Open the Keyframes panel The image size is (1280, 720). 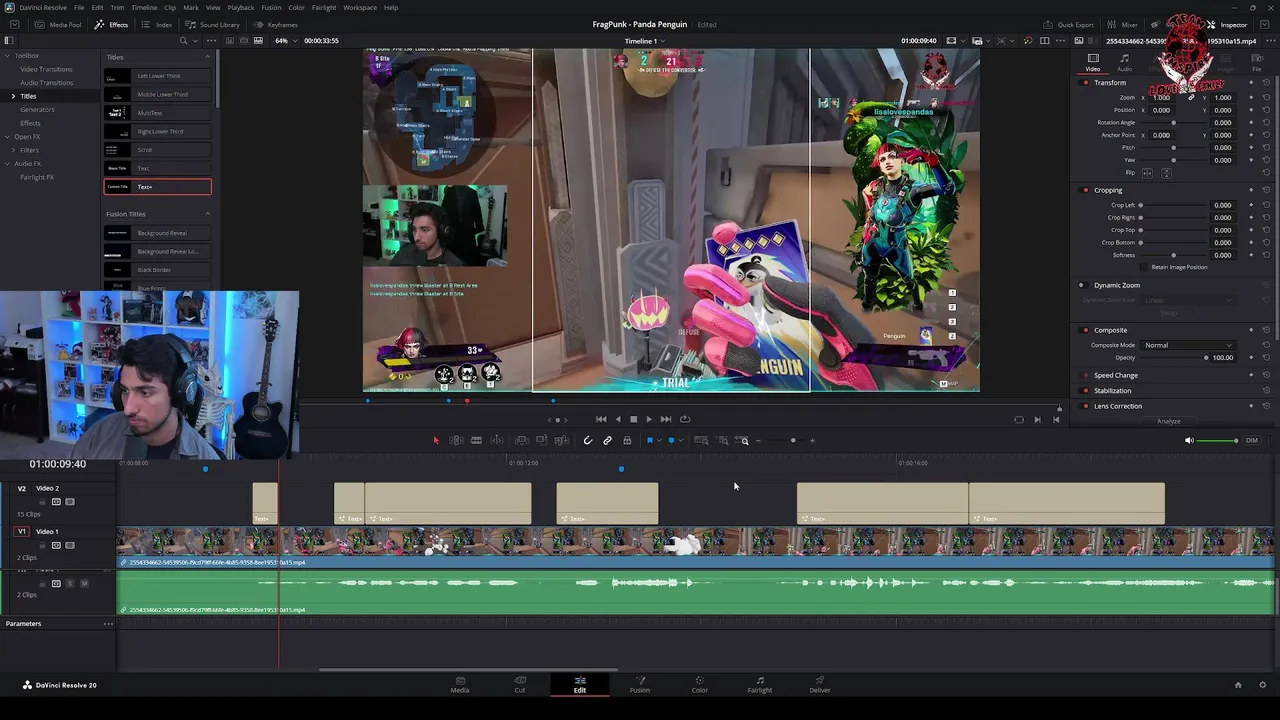275,24
